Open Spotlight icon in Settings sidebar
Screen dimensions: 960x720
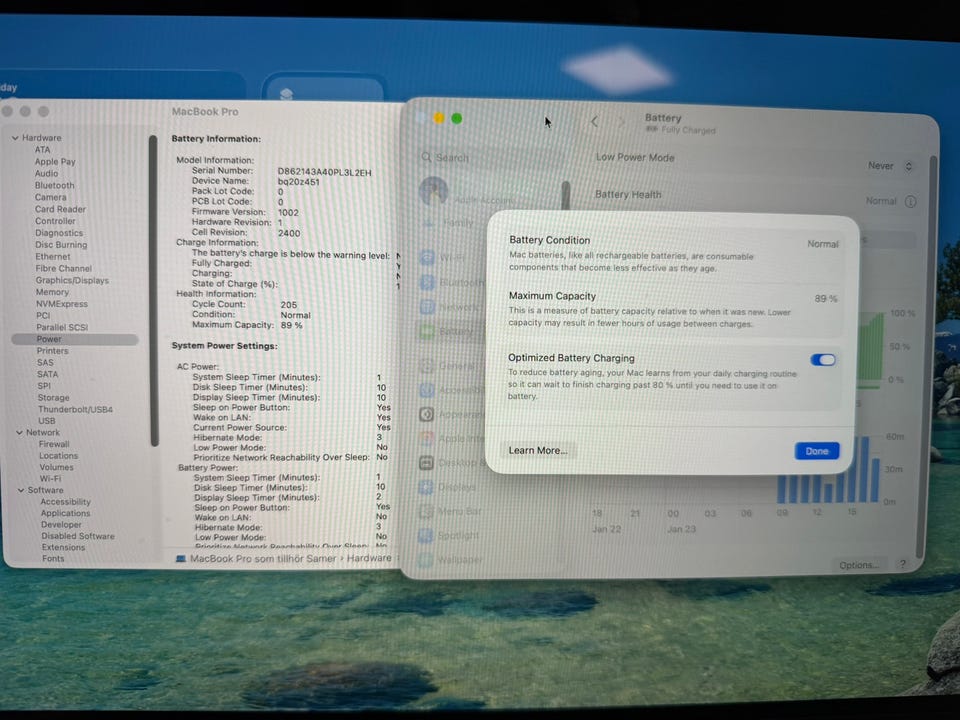(426, 536)
